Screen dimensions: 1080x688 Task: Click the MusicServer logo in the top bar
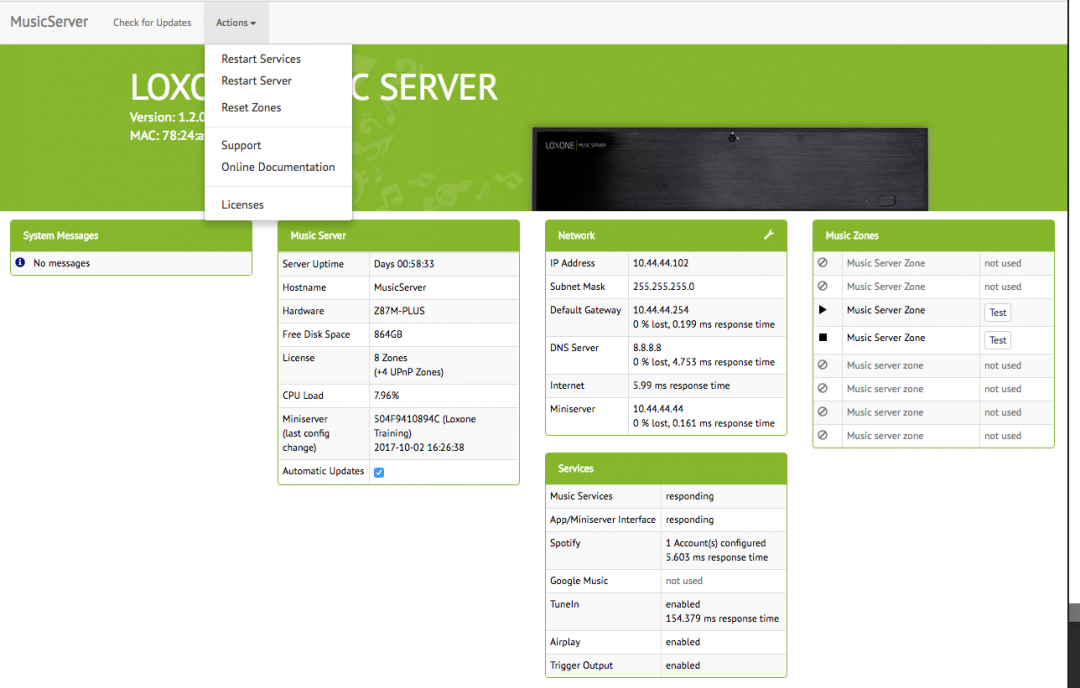coord(48,21)
